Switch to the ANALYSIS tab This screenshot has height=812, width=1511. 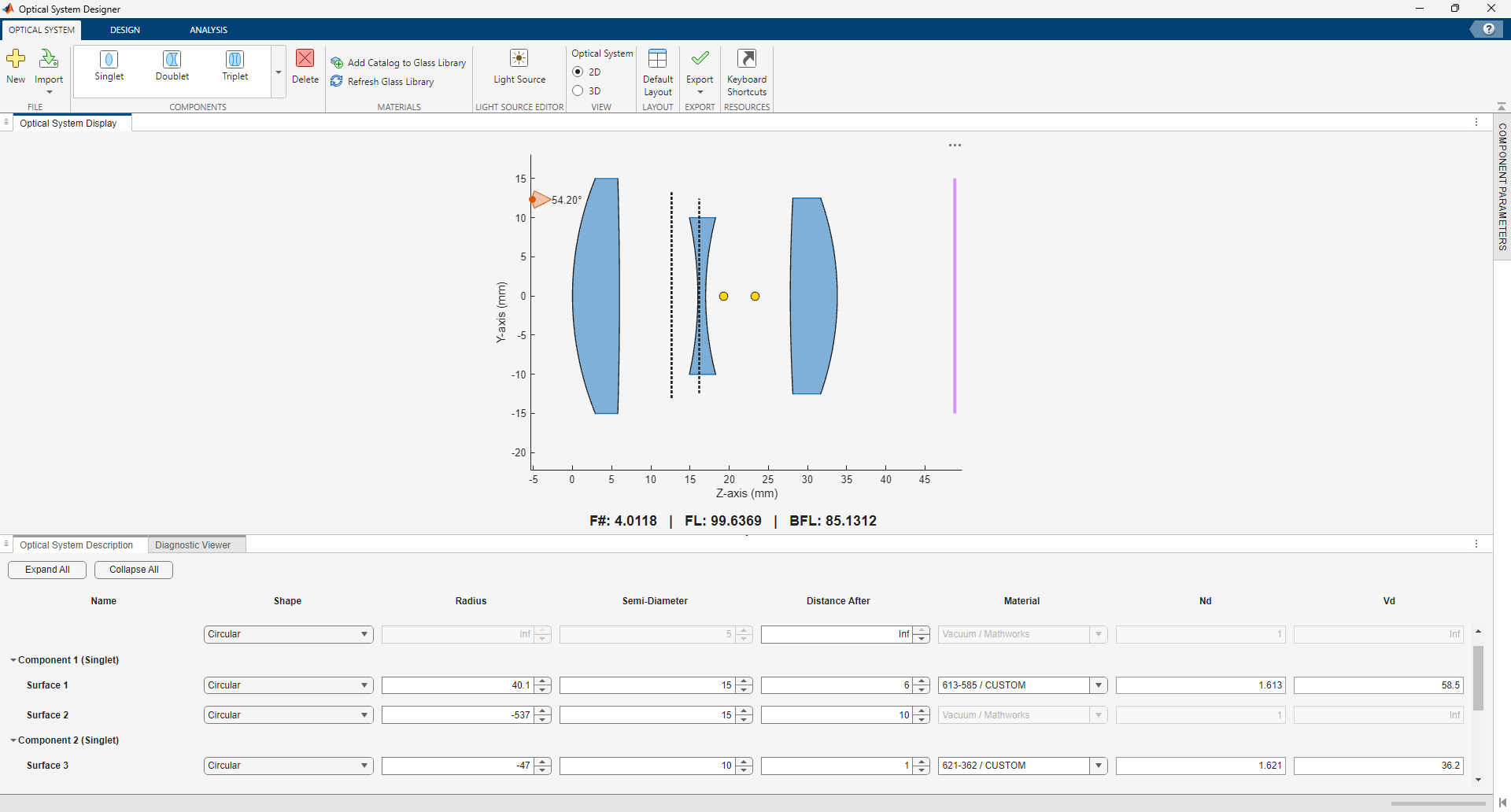(208, 29)
